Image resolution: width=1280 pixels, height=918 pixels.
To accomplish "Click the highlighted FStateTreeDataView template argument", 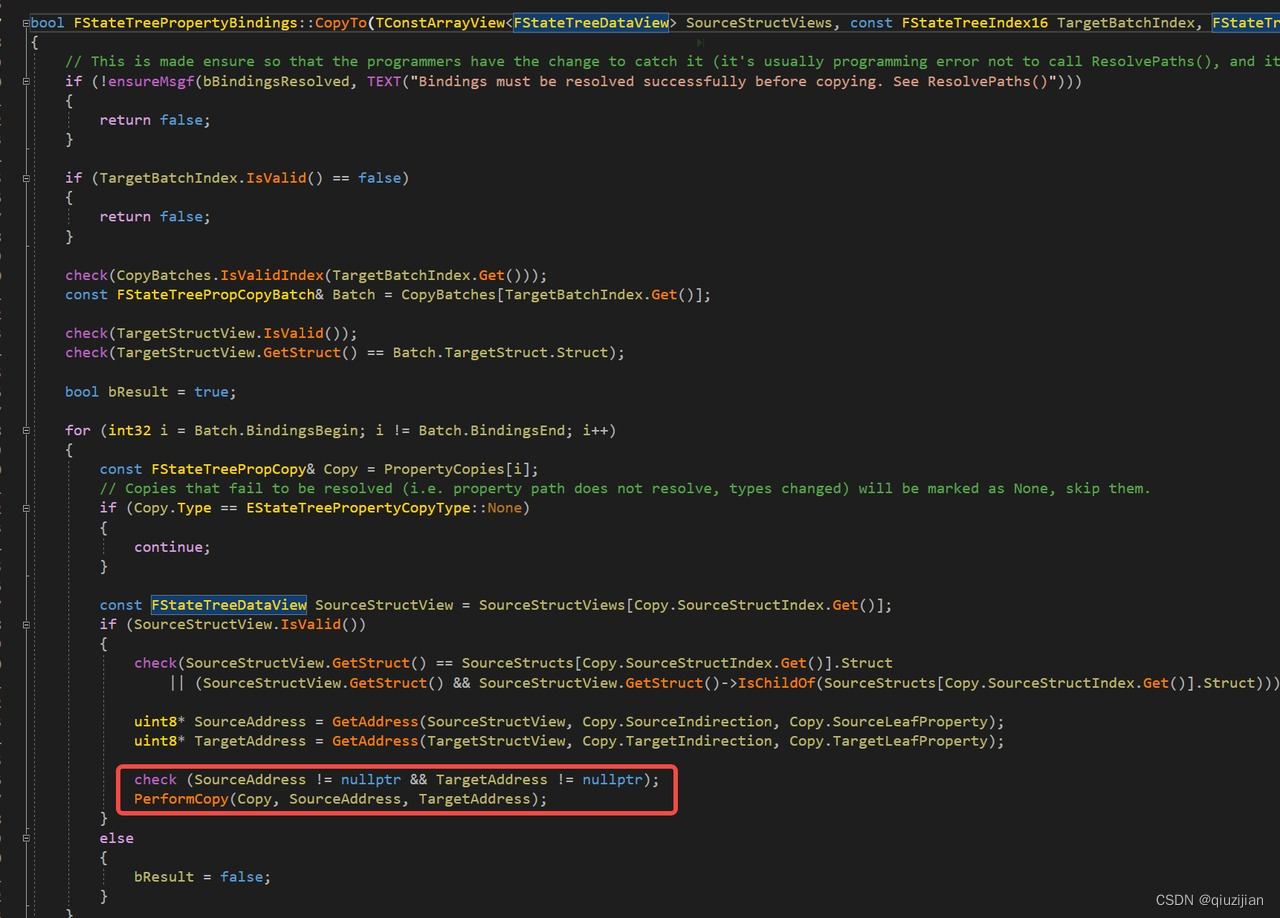I will [592, 22].
